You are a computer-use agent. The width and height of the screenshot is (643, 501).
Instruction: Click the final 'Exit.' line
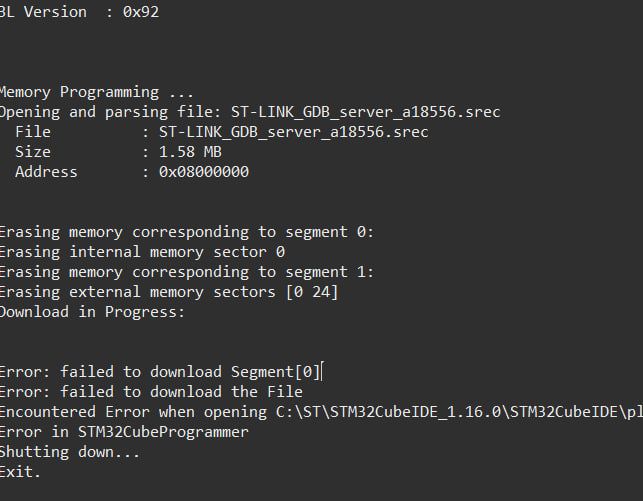[x=21, y=472]
